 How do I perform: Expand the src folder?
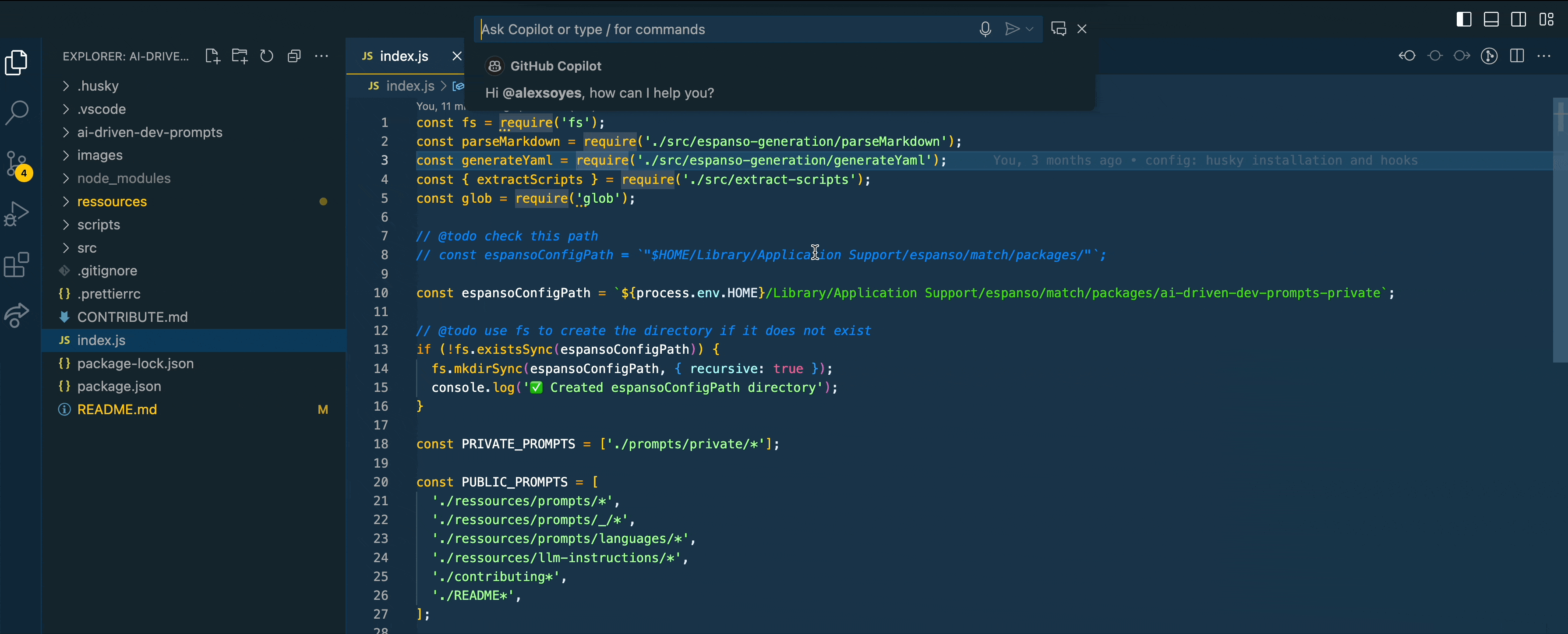[x=86, y=248]
